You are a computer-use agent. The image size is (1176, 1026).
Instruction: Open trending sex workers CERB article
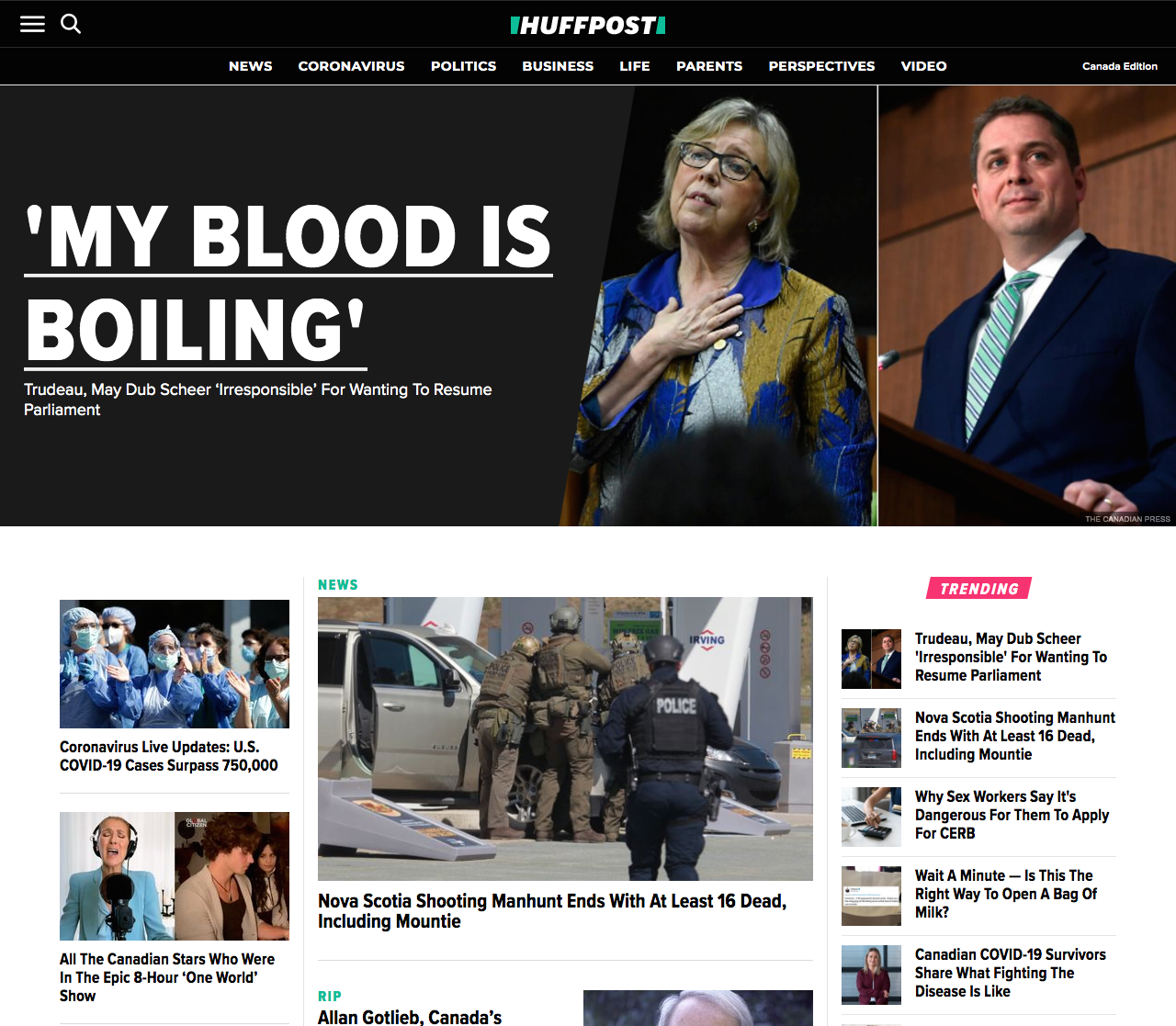[1011, 815]
